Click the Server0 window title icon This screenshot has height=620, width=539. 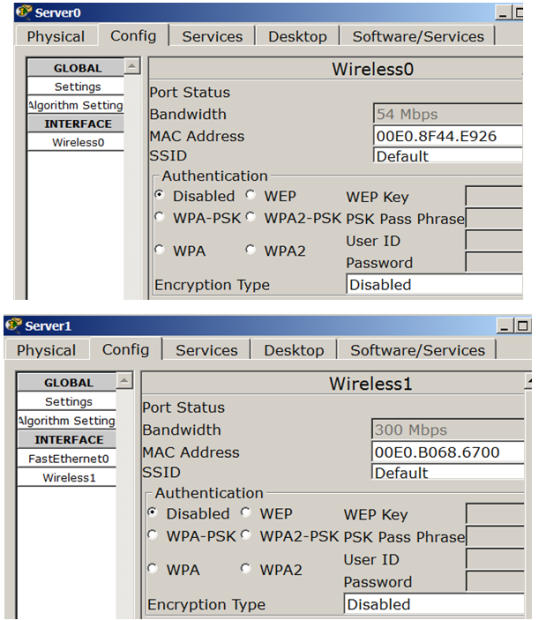[23, 12]
